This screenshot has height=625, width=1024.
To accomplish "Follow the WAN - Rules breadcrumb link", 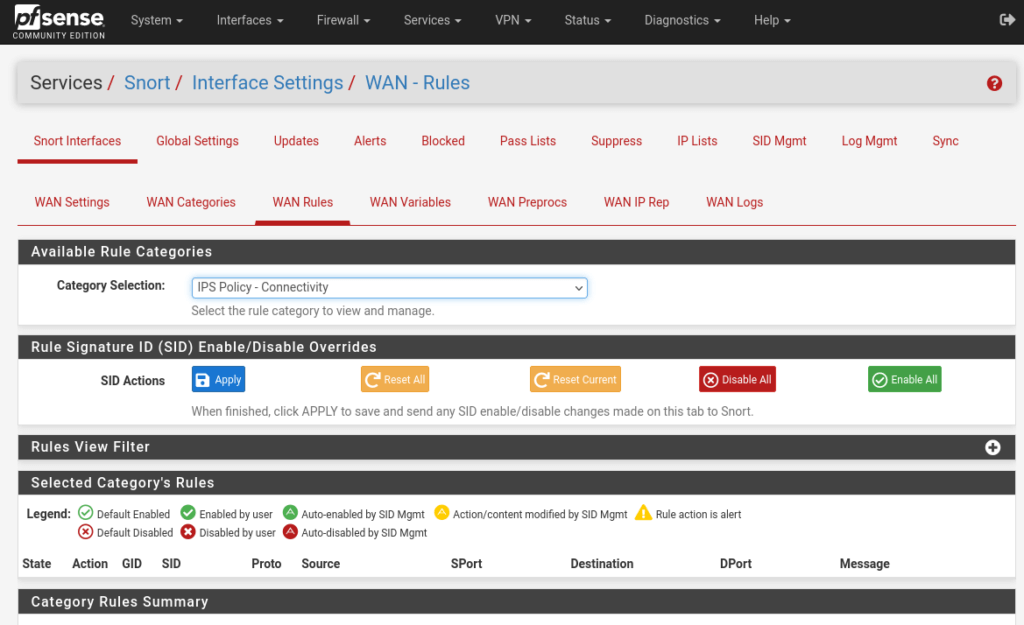I will click(417, 83).
